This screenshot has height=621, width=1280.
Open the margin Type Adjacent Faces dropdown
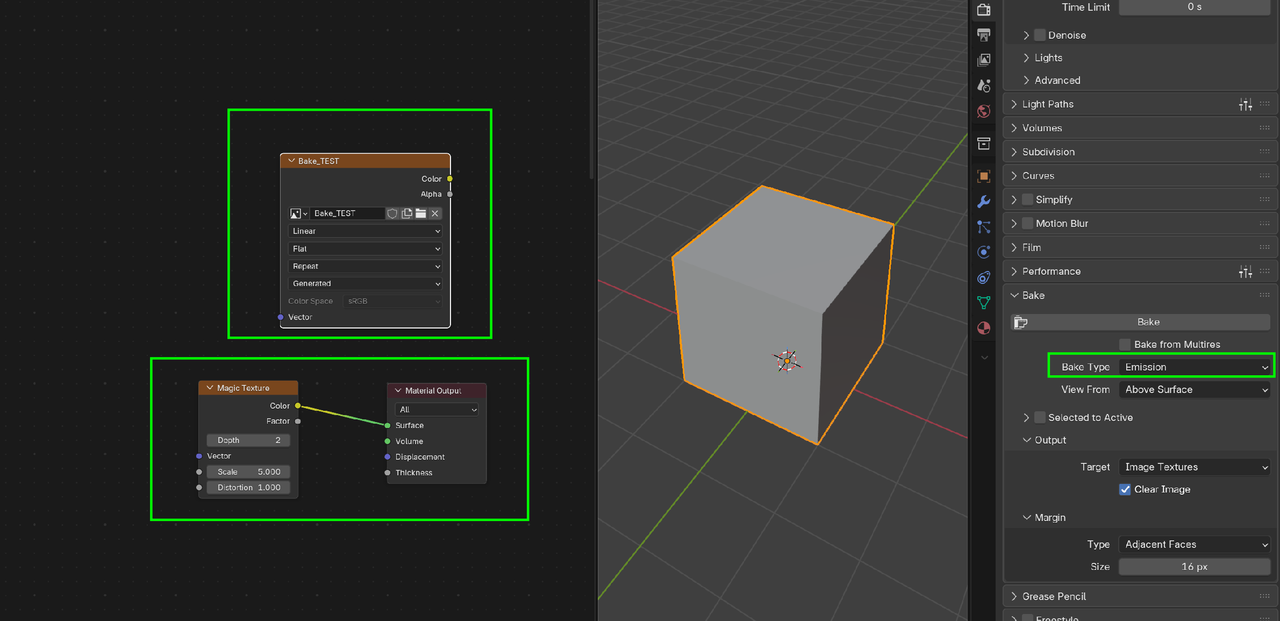[1194, 544]
